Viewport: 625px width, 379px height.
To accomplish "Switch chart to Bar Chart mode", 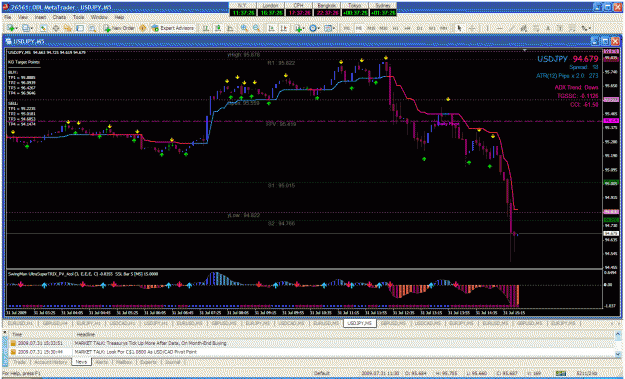I will (x=206, y=28).
